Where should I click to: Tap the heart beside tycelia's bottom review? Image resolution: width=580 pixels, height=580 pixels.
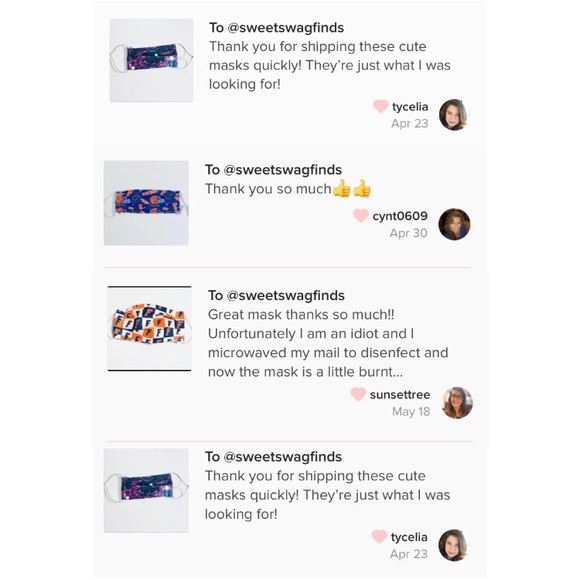pyautogui.click(x=379, y=536)
